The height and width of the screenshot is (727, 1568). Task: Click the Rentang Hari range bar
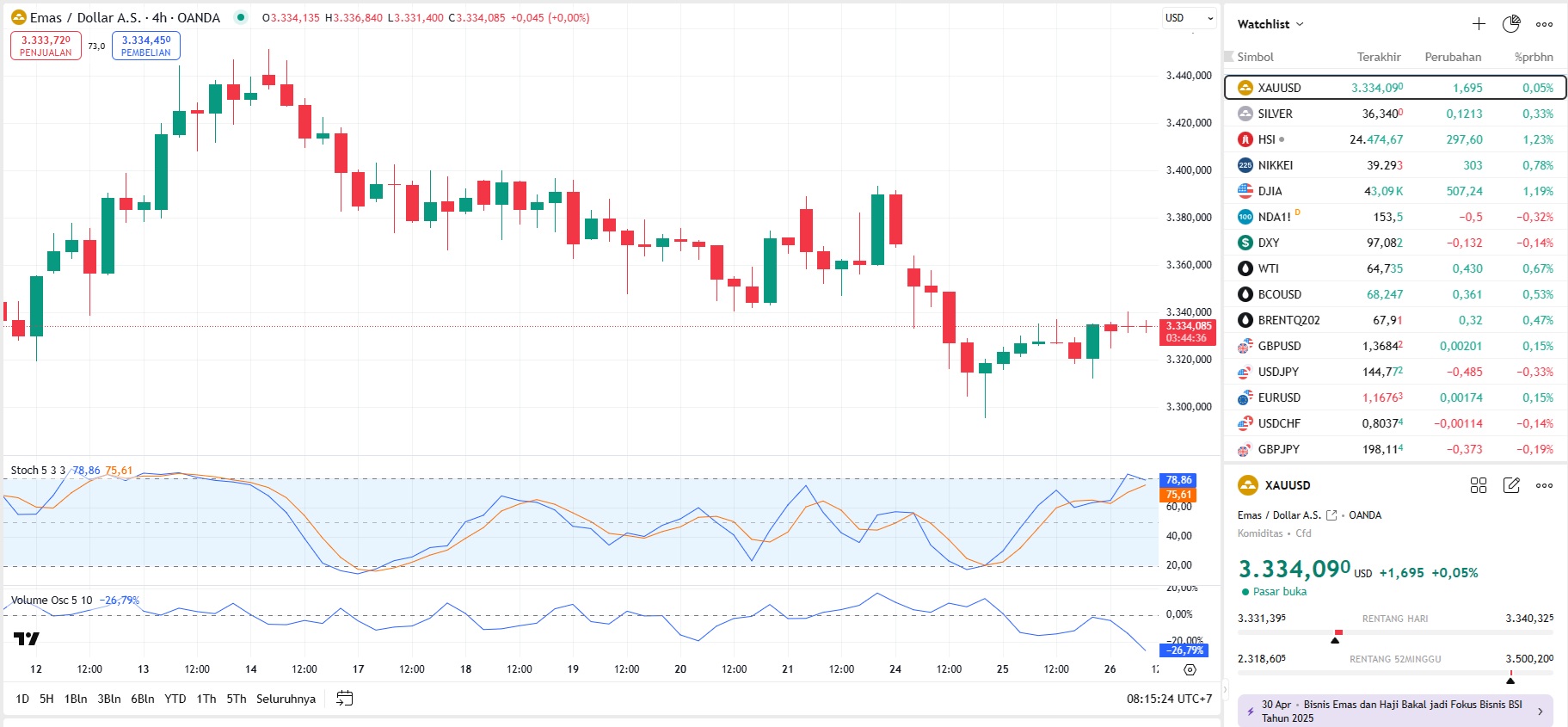tap(1394, 632)
